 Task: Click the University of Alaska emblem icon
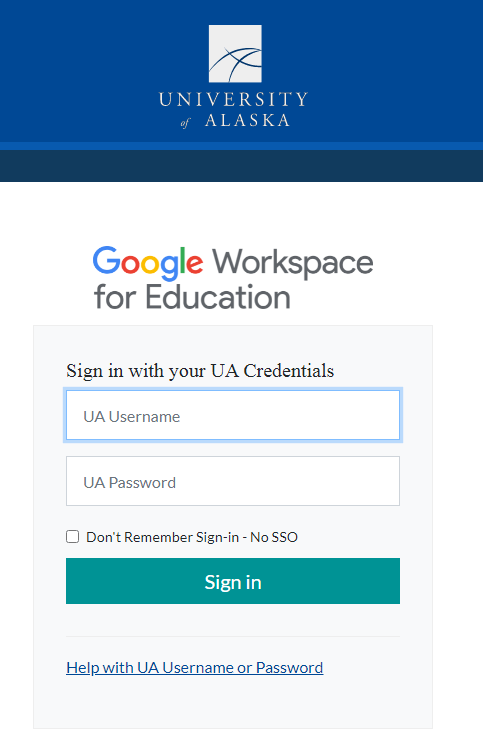pos(235,53)
